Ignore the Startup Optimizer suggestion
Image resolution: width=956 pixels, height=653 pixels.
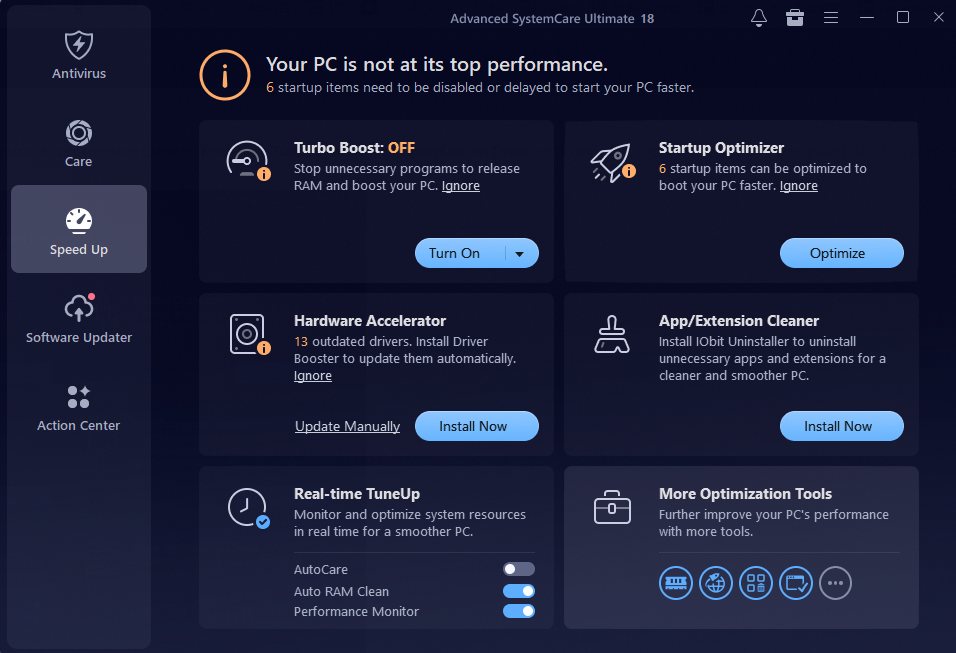[x=799, y=186]
